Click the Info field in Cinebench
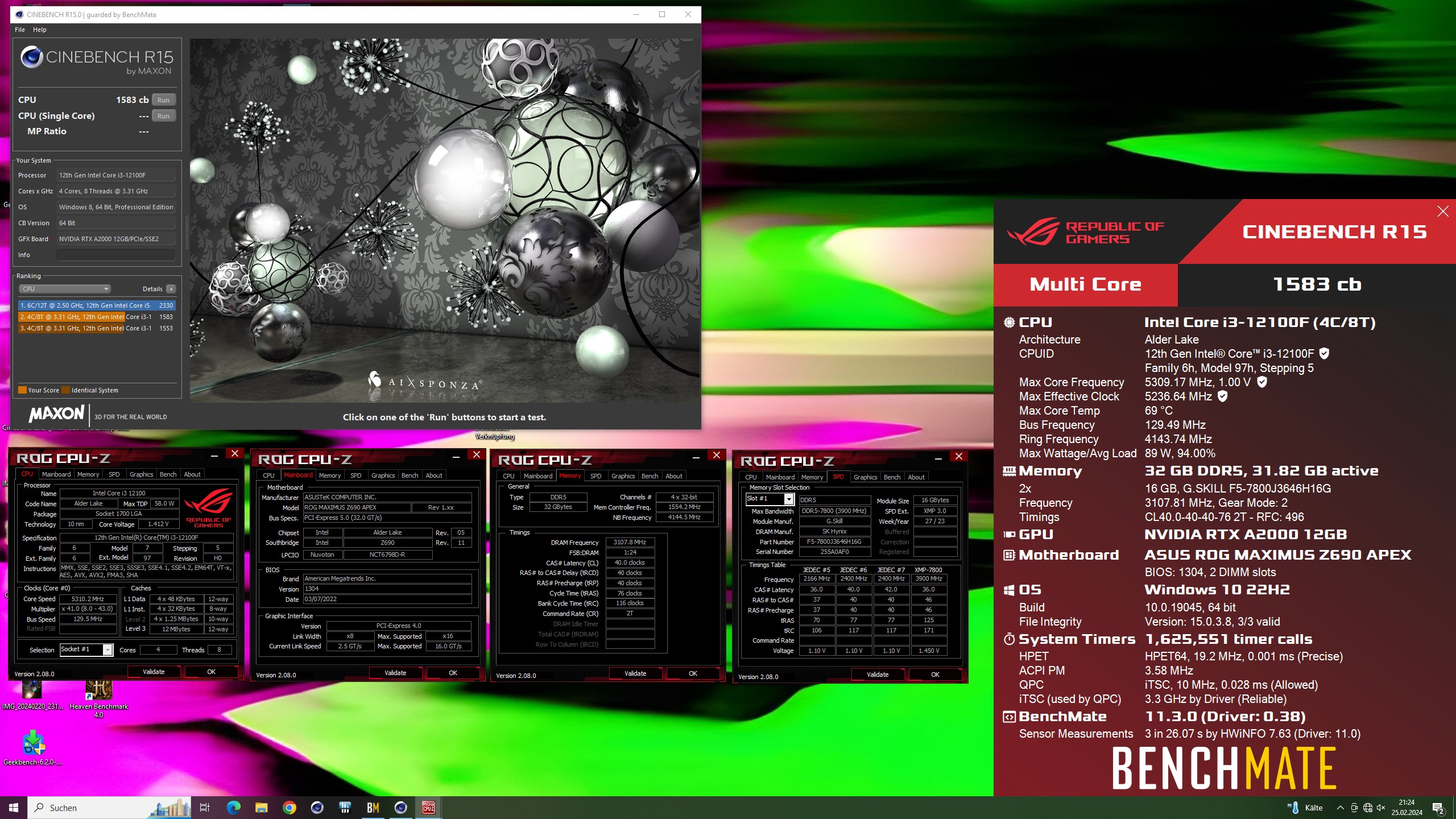1456x819 pixels. point(116,255)
